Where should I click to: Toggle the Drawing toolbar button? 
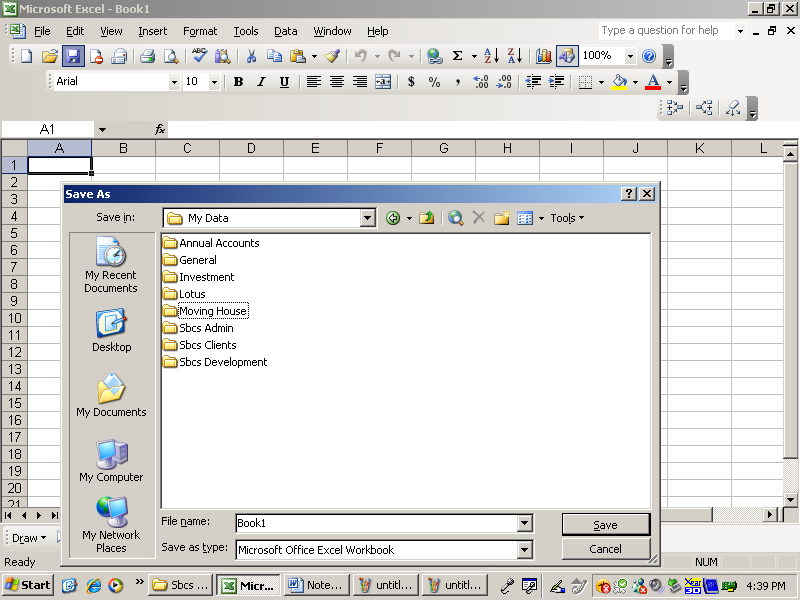tap(567, 56)
